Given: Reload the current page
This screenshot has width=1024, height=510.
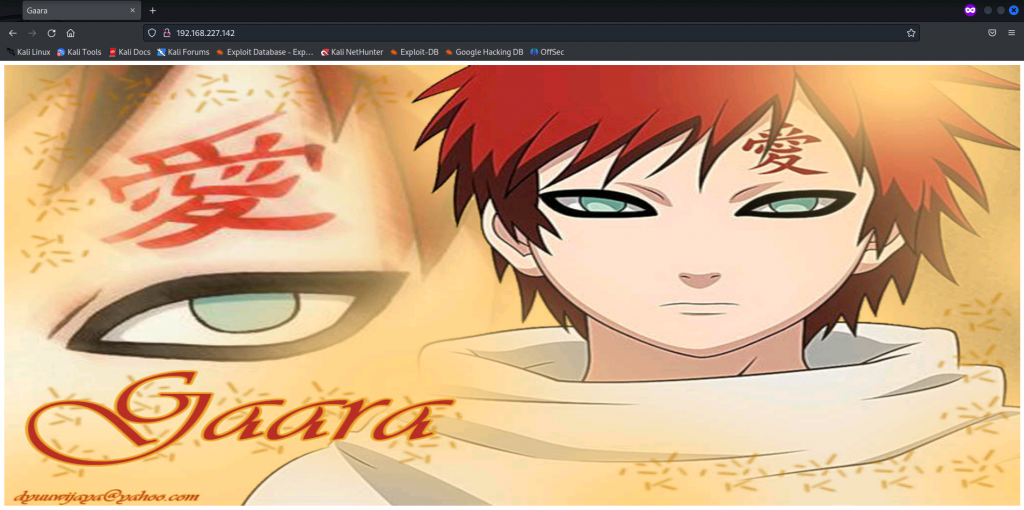Looking at the screenshot, I should (52, 33).
